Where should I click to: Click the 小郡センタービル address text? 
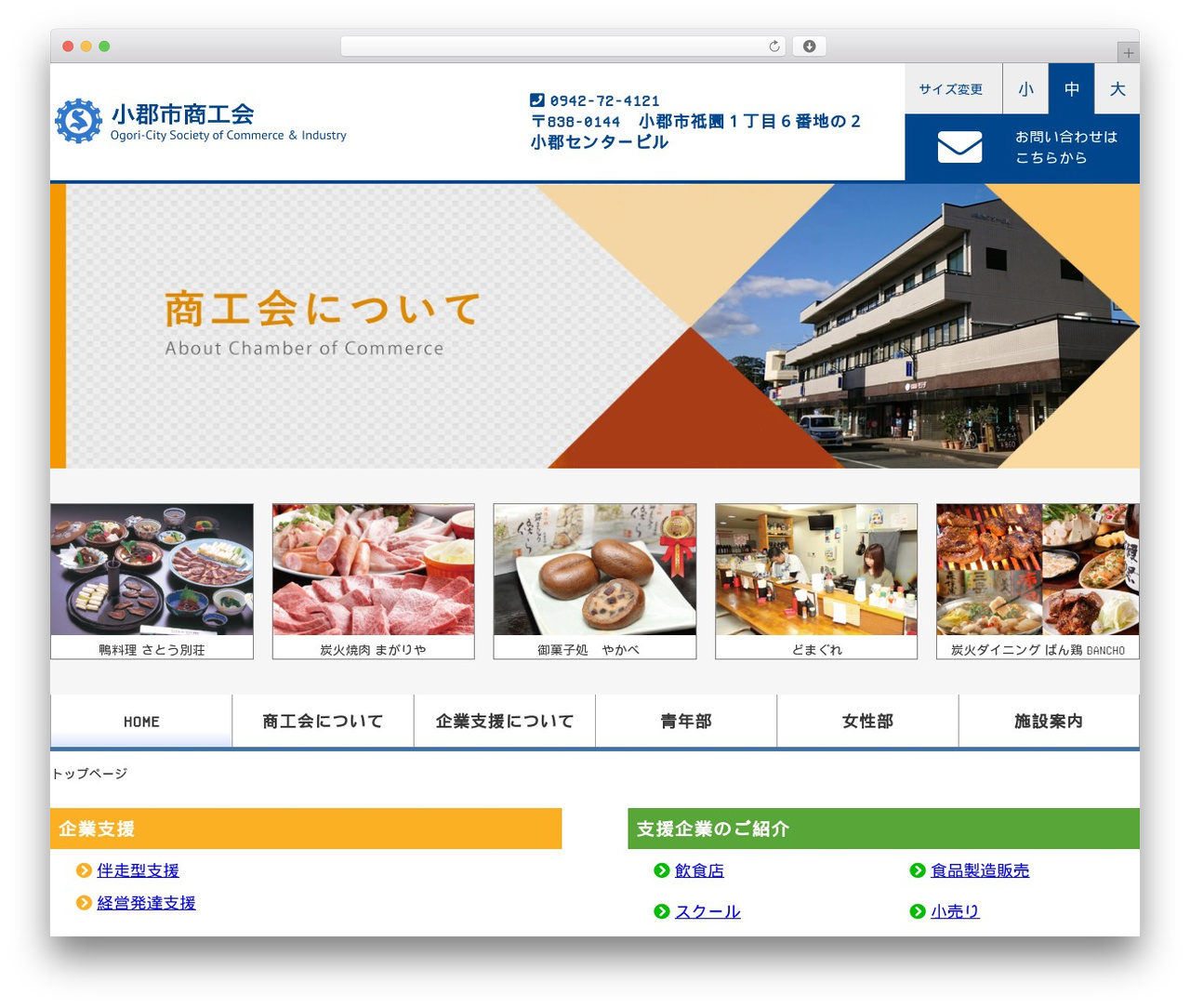[x=599, y=142]
